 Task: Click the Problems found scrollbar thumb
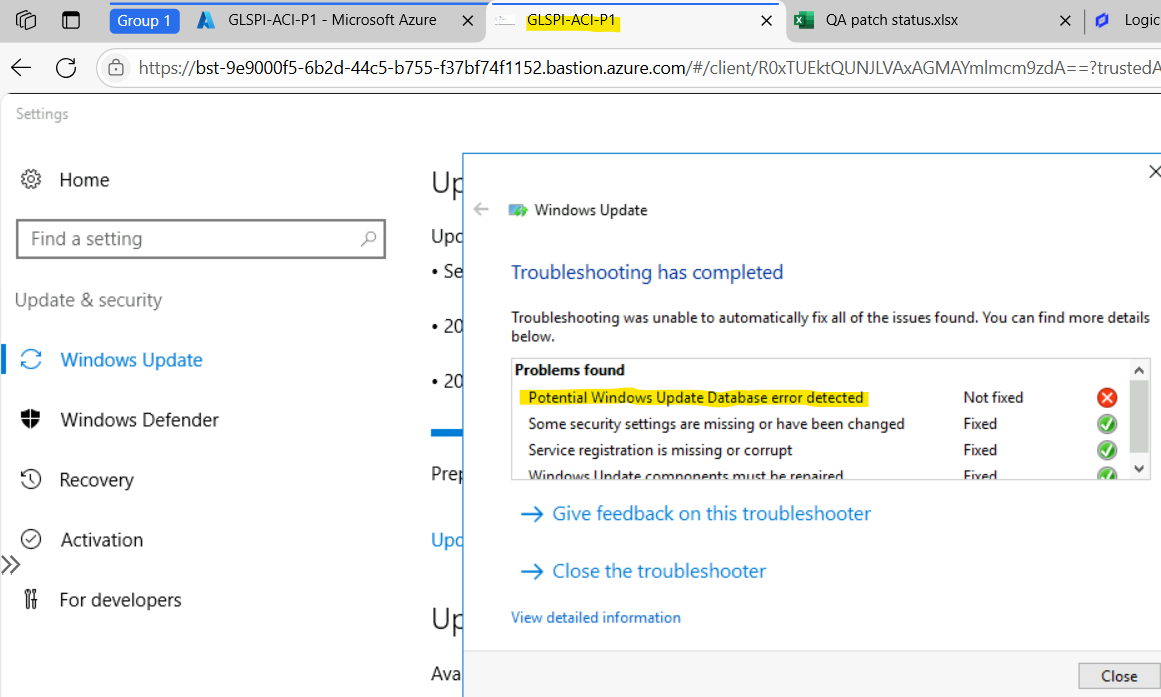[x=1139, y=417]
